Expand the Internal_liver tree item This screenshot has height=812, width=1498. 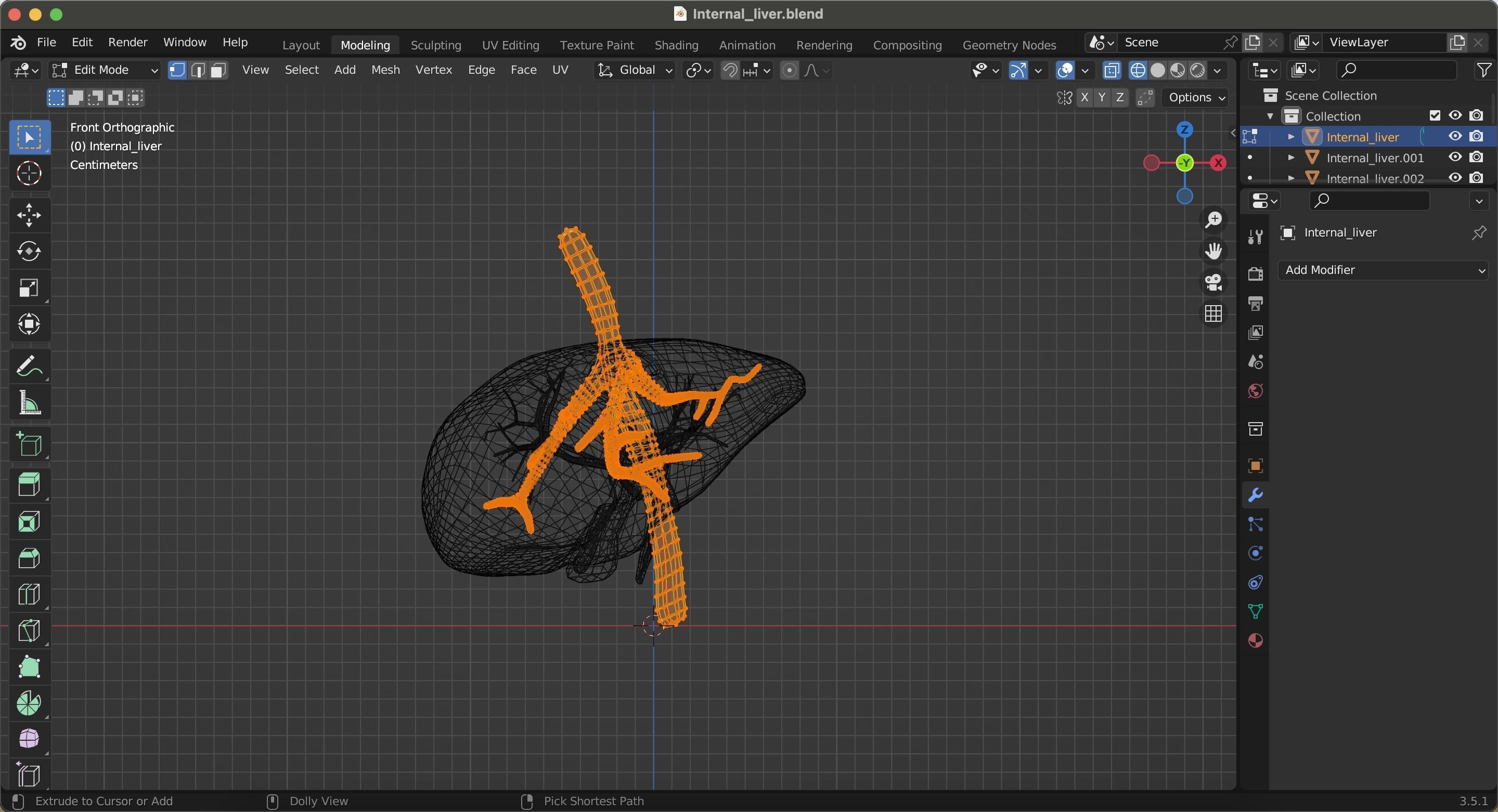(x=1291, y=137)
